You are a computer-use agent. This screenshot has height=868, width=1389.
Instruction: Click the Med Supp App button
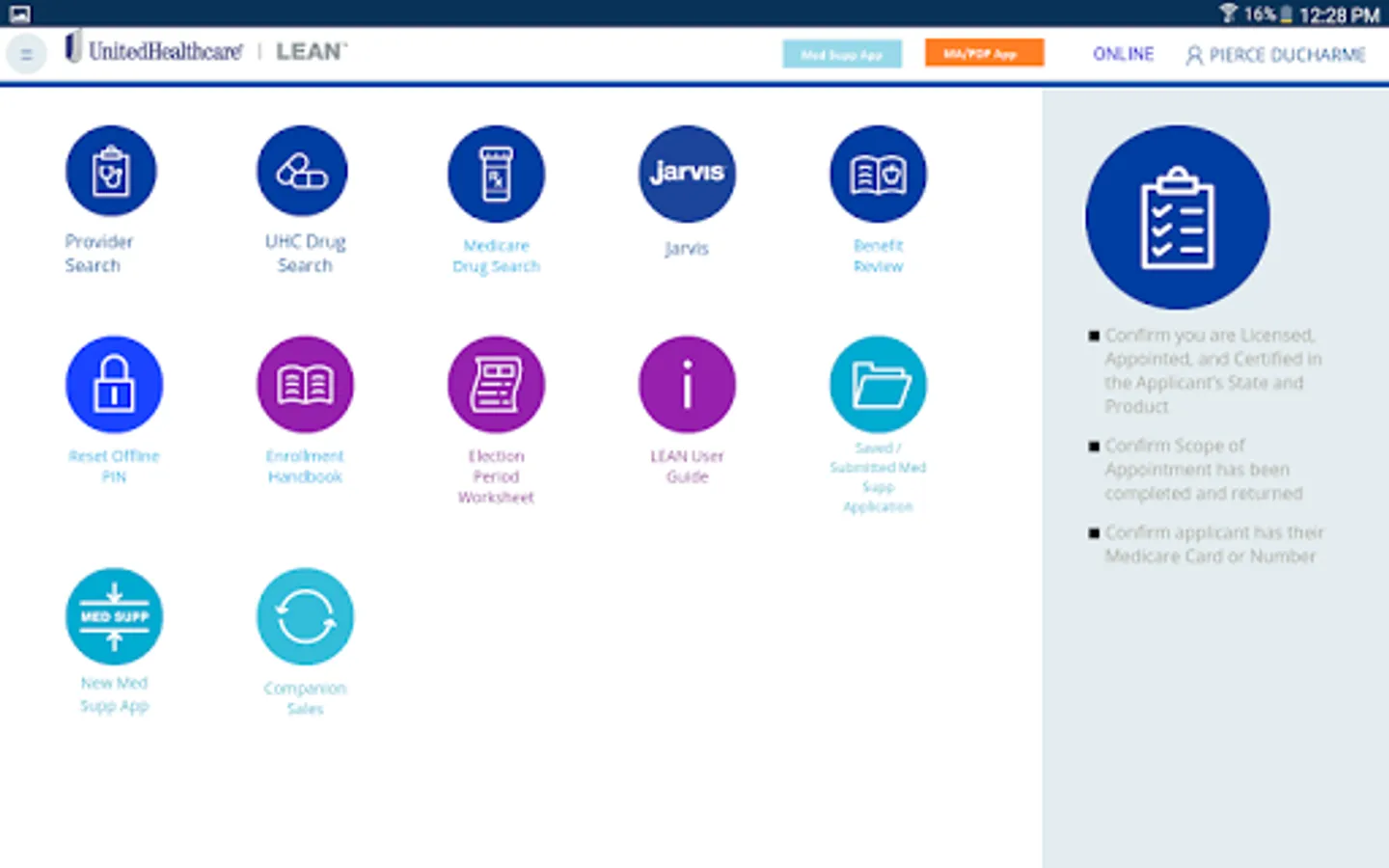coord(842,54)
